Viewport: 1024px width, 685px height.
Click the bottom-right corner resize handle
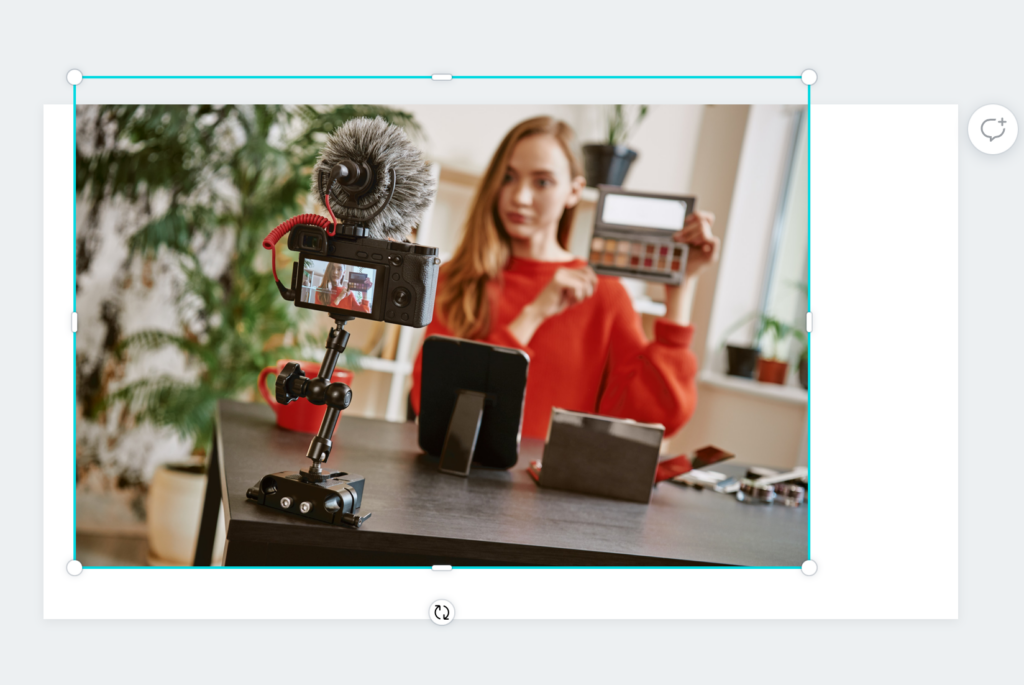[x=809, y=567]
